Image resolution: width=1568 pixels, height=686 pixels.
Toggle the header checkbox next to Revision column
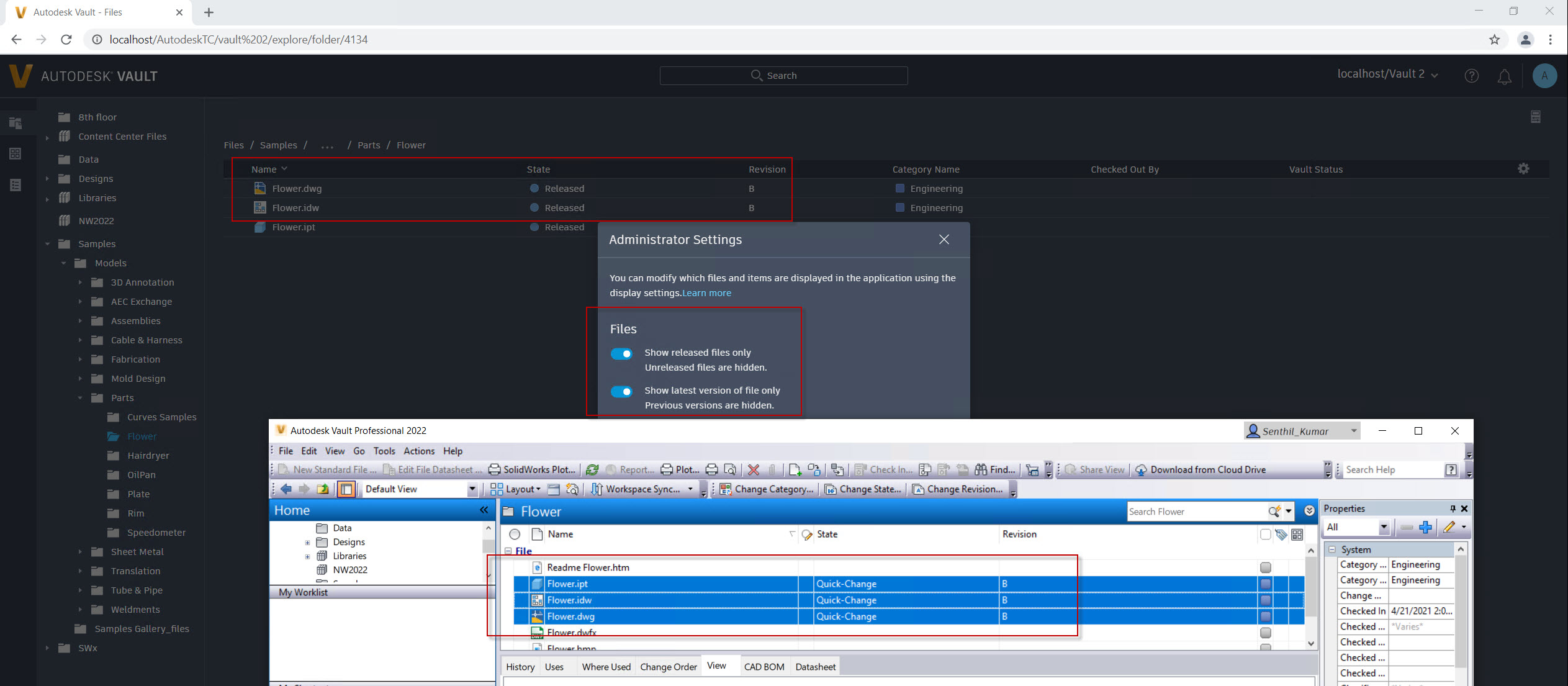pos(1265,534)
